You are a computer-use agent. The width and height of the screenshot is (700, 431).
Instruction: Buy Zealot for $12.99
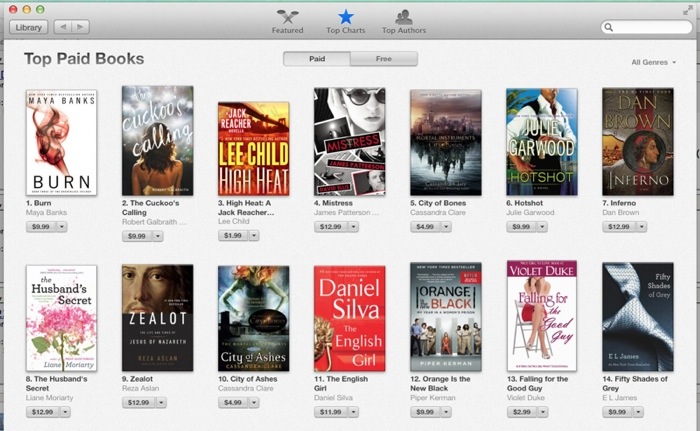[138, 403]
